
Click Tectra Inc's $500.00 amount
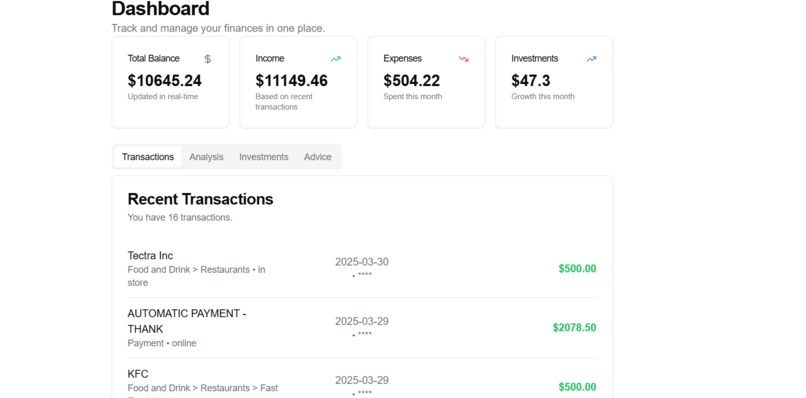click(578, 268)
